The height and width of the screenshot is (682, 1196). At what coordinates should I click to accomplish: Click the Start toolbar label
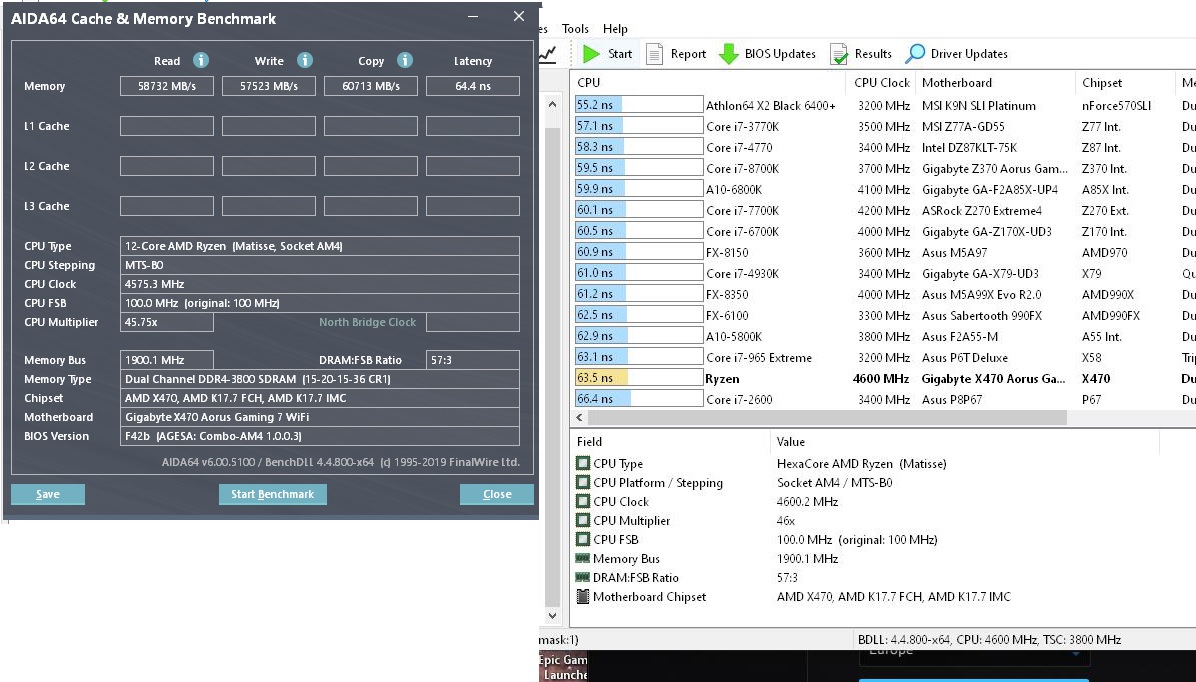tap(620, 53)
